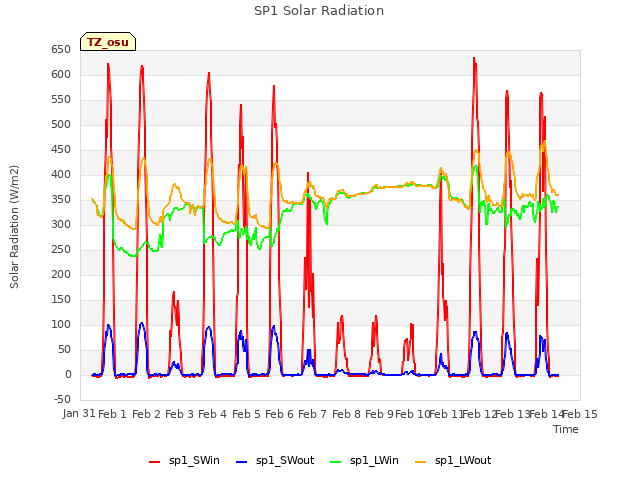Click the orange sp1_LWout legend swatch

pos(420,462)
